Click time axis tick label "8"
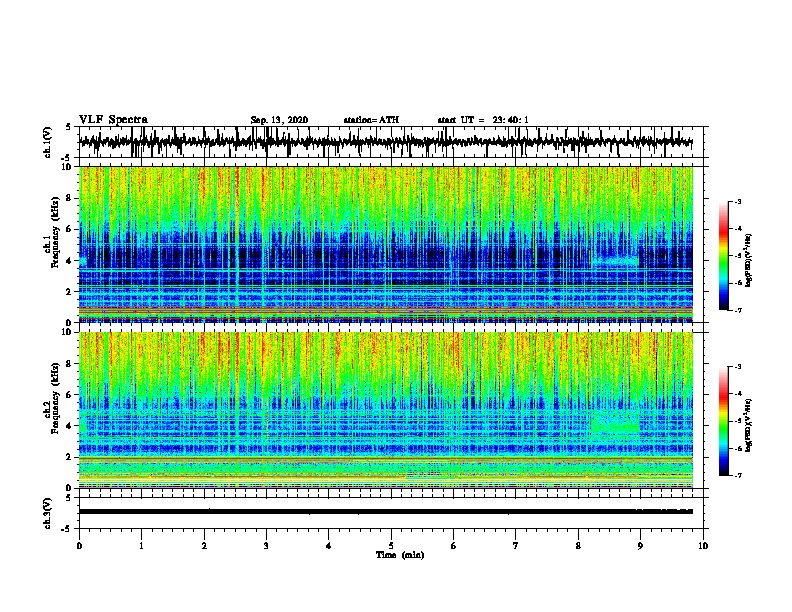Image resolution: width=792 pixels, height=612 pixels. (x=578, y=546)
